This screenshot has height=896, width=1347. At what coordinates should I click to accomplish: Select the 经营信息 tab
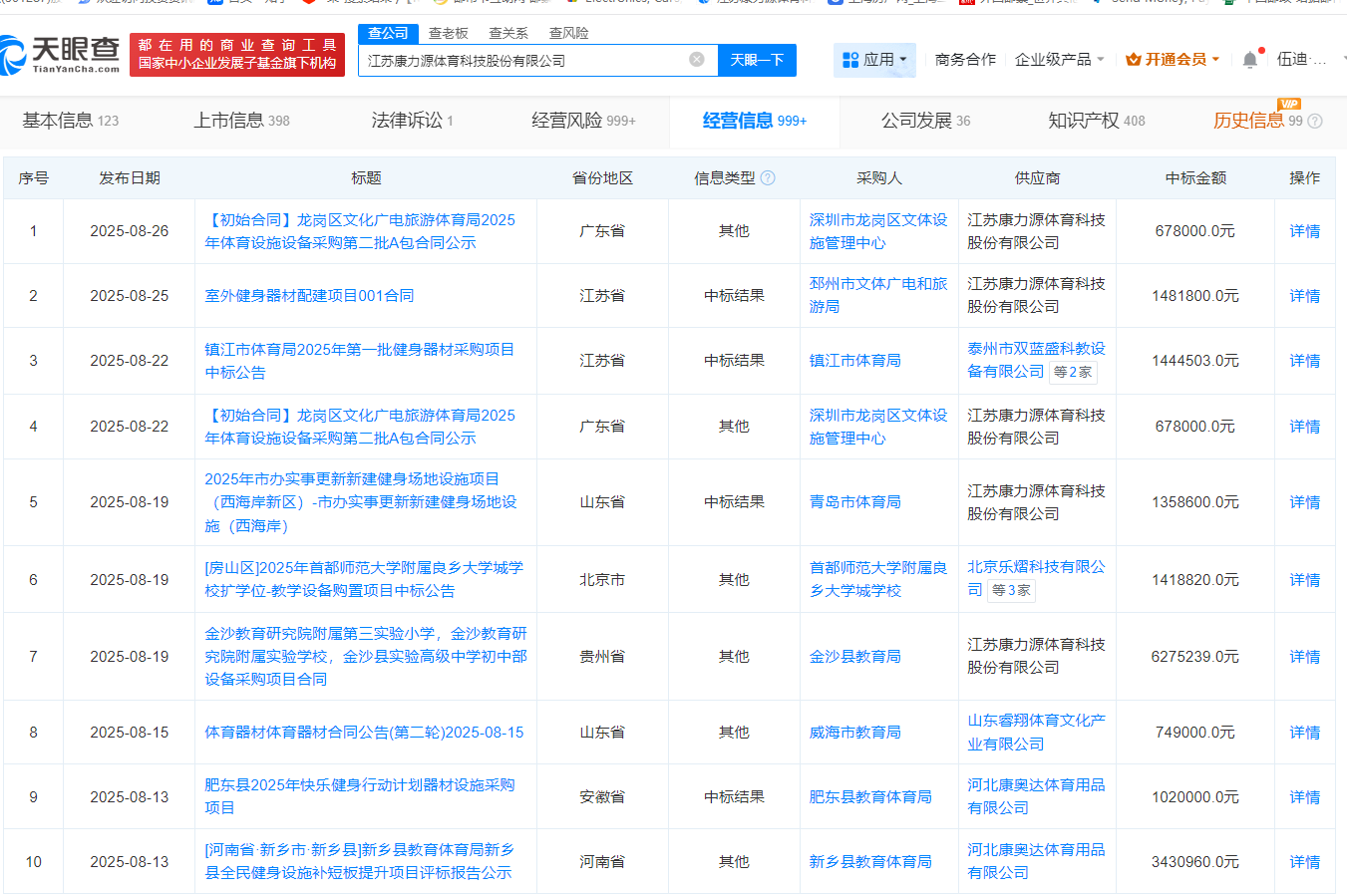tap(755, 121)
